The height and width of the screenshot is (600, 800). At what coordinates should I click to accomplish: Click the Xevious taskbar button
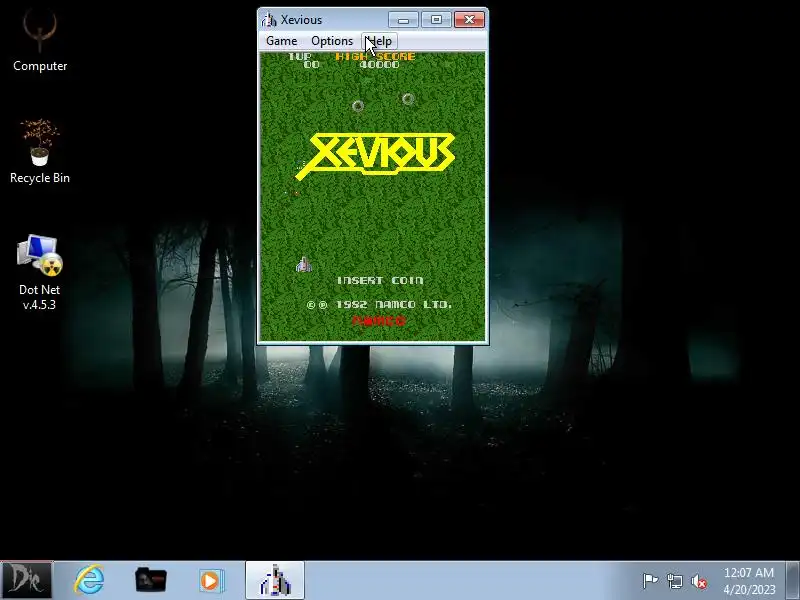[275, 580]
